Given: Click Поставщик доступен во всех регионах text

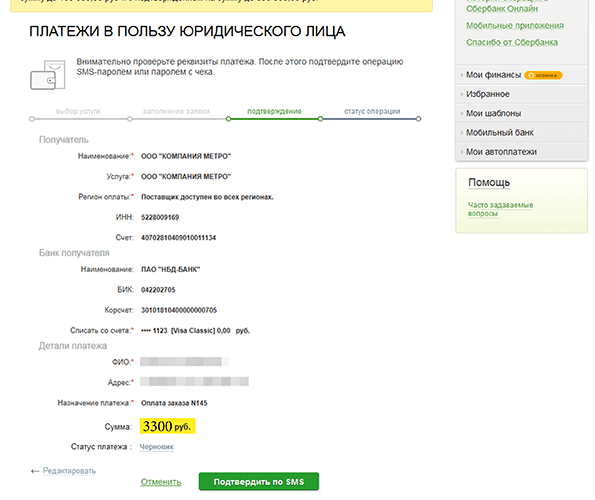Looking at the screenshot, I should (207, 197).
